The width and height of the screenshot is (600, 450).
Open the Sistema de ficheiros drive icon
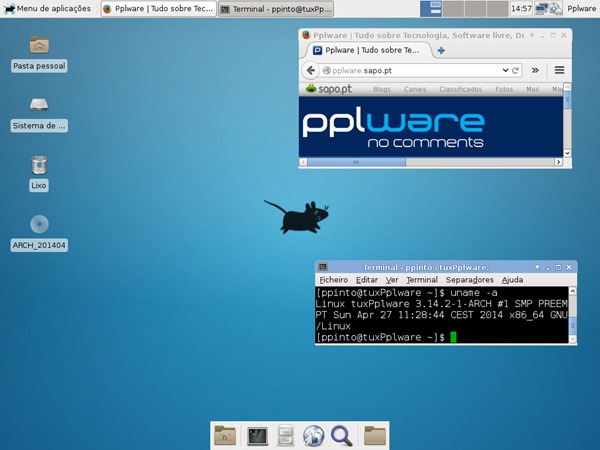(39, 104)
